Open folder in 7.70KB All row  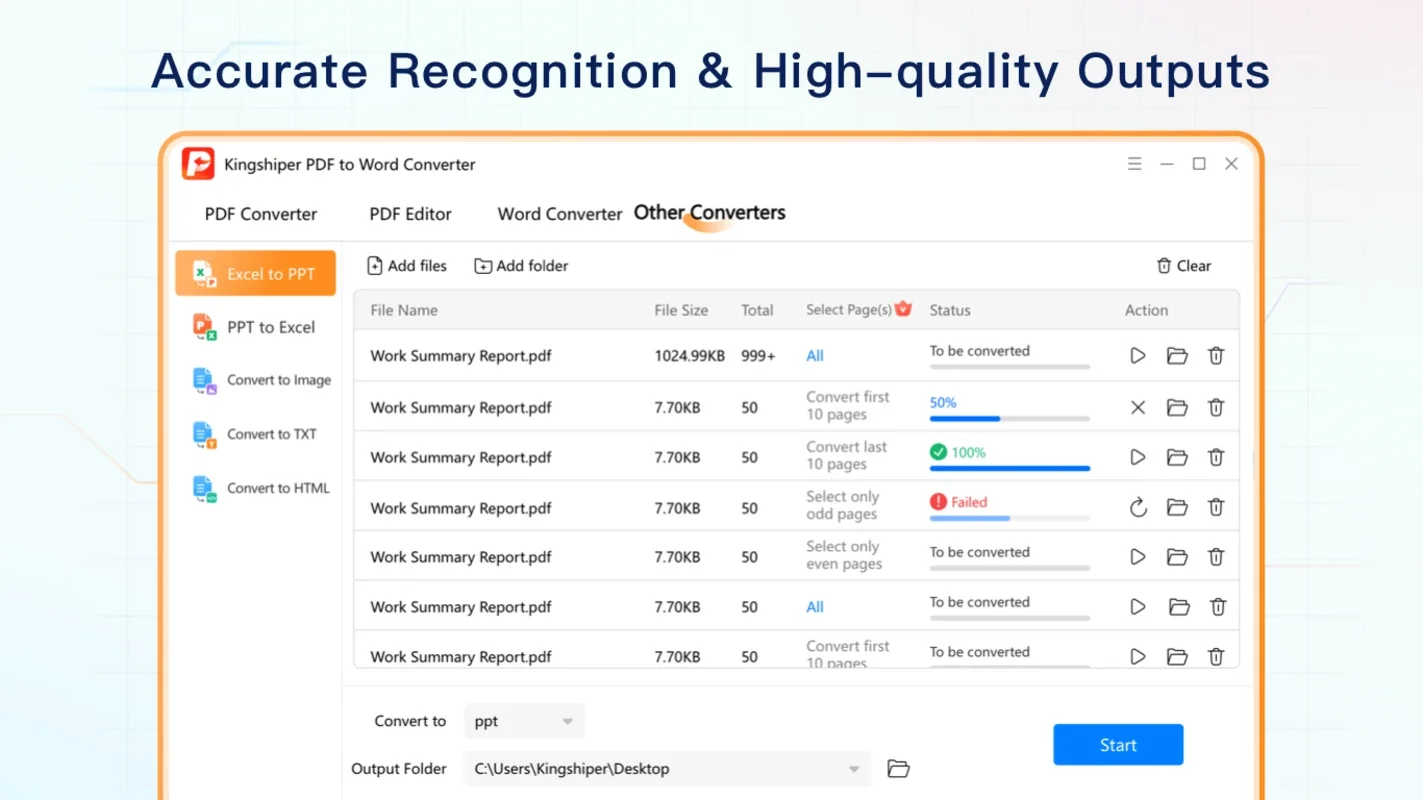point(1179,606)
